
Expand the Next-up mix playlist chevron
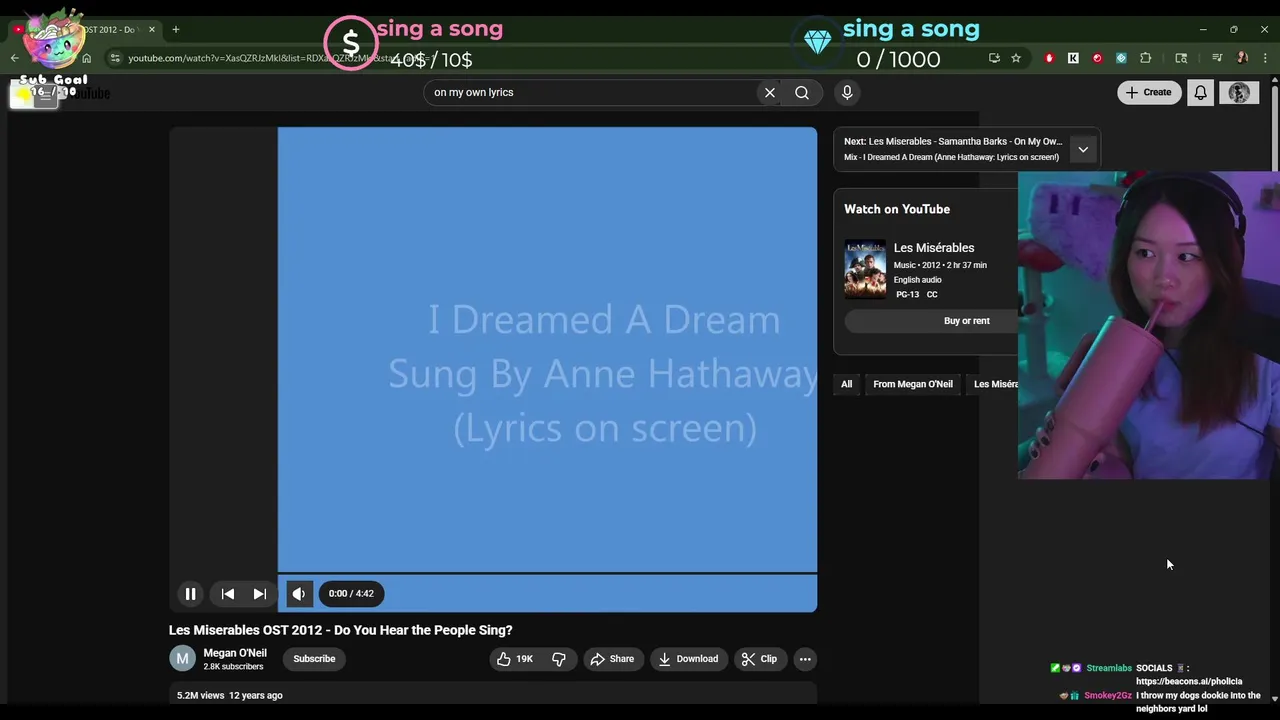coord(1083,149)
